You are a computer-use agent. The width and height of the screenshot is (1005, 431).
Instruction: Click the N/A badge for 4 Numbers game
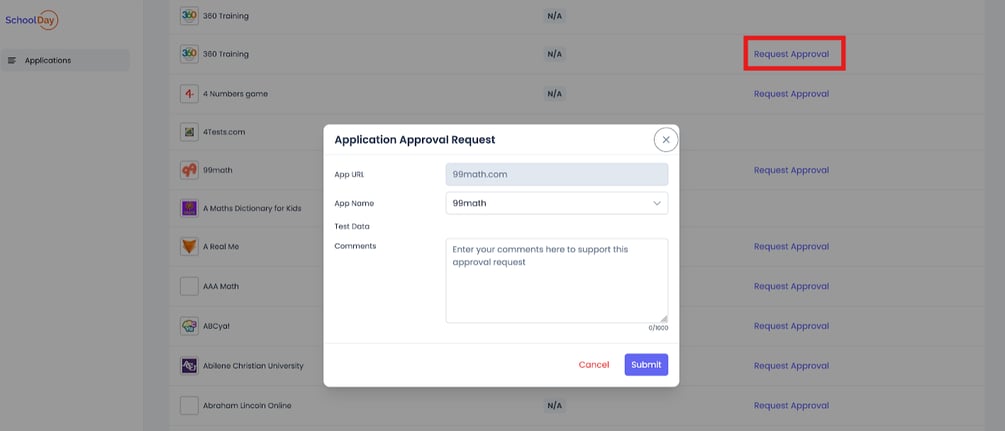tap(554, 94)
